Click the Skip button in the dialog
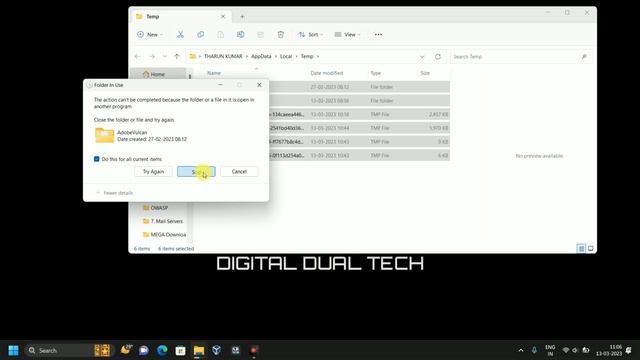640x360 pixels. [196, 171]
